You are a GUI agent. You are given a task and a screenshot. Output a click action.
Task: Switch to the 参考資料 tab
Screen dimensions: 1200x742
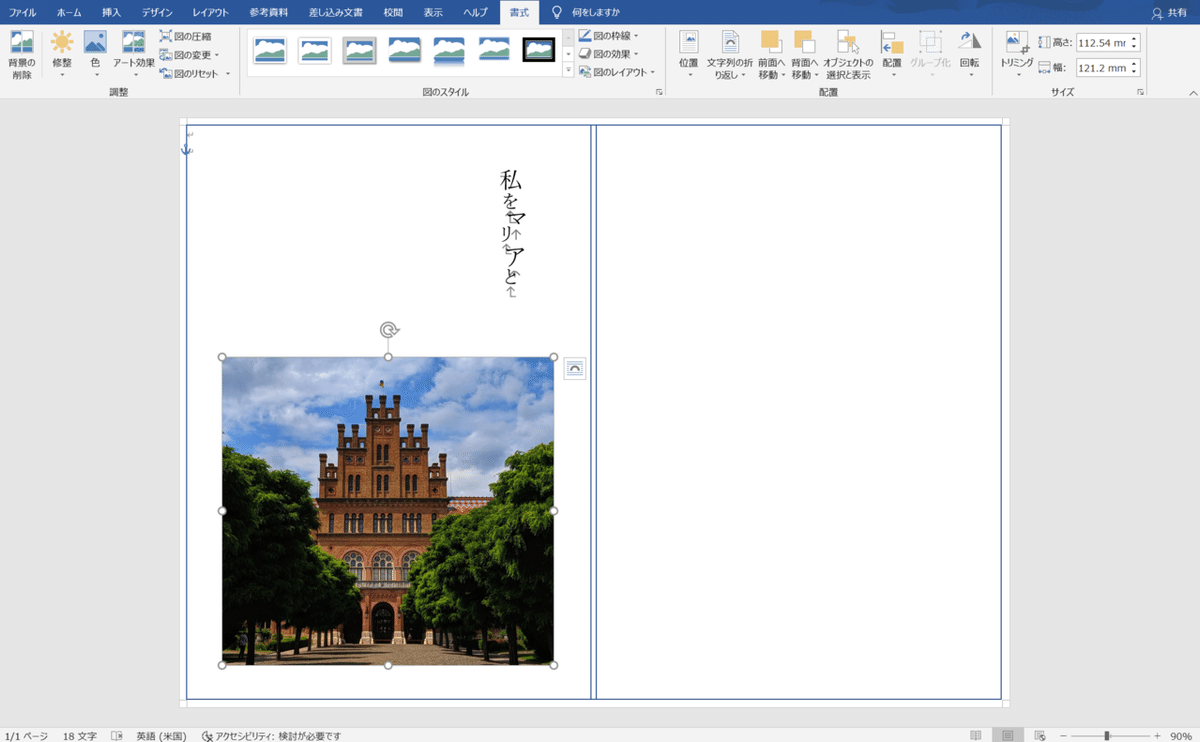[268, 12]
